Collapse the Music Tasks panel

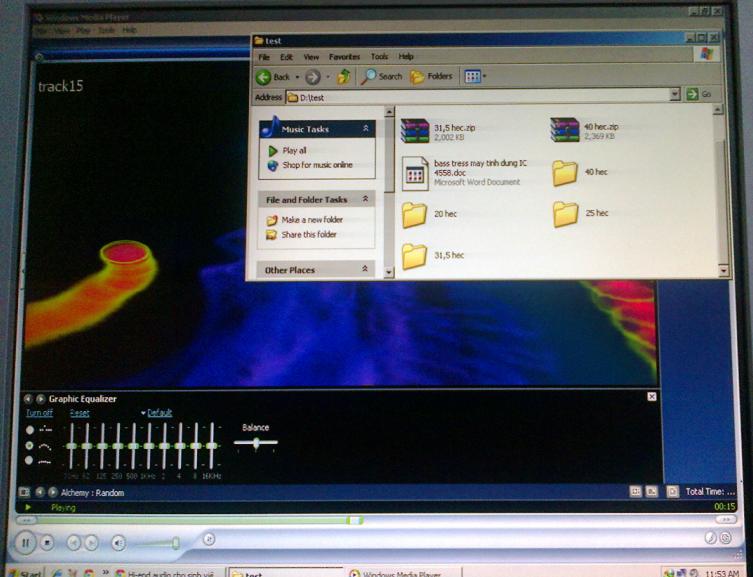[366, 129]
